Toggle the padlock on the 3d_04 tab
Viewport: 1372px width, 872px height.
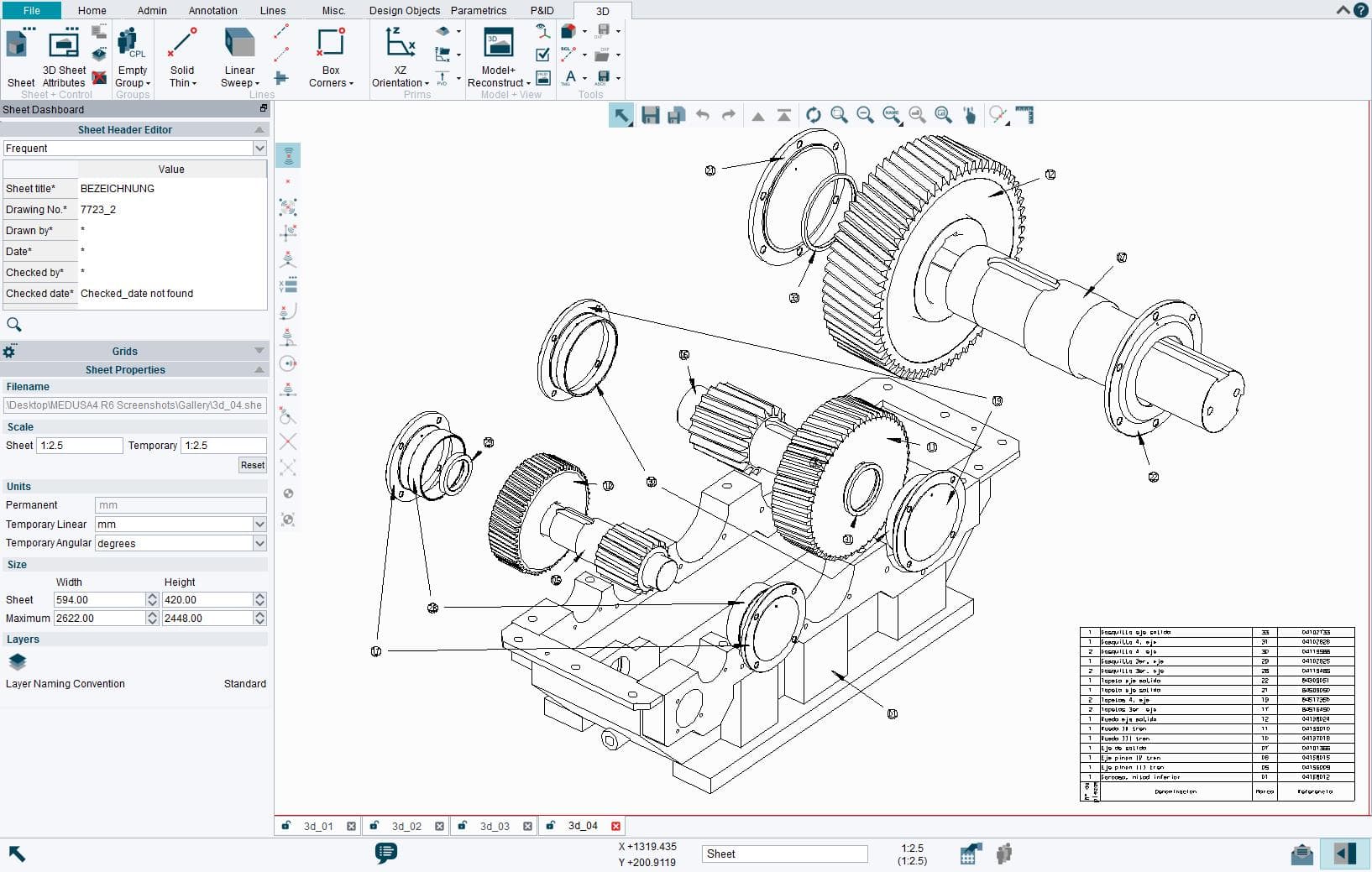pos(551,826)
